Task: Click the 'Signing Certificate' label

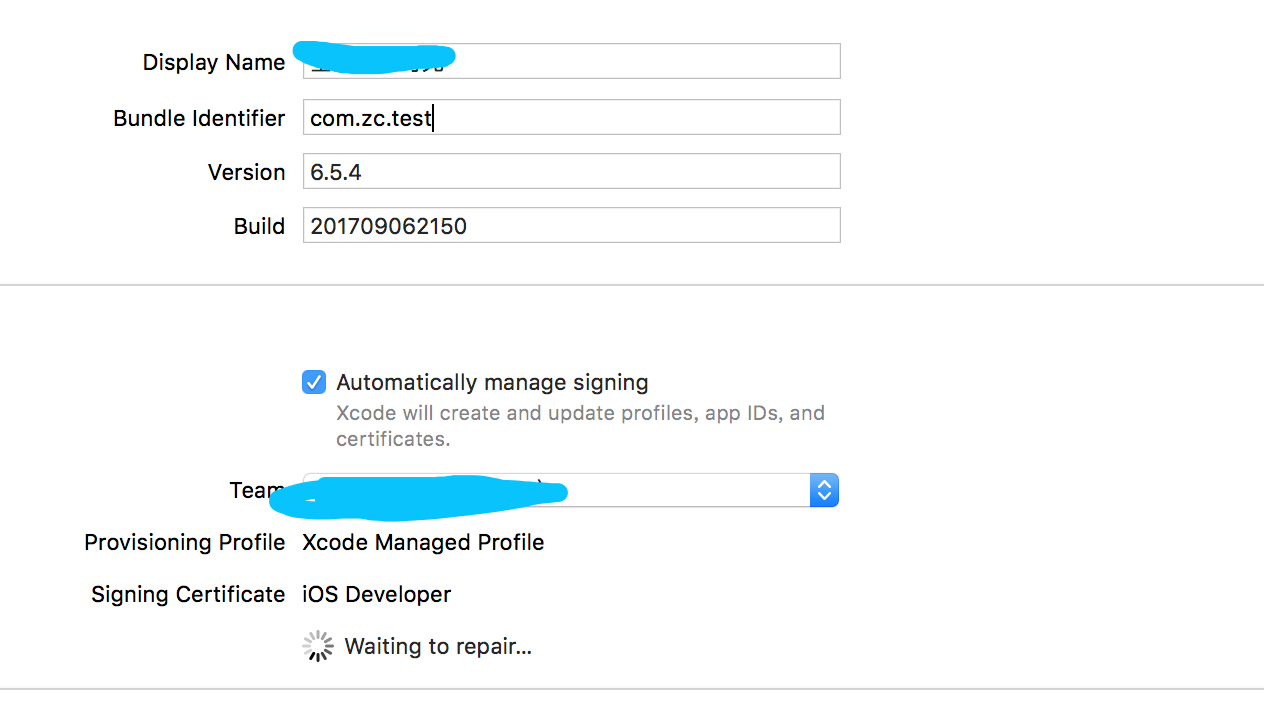Action: [x=188, y=594]
